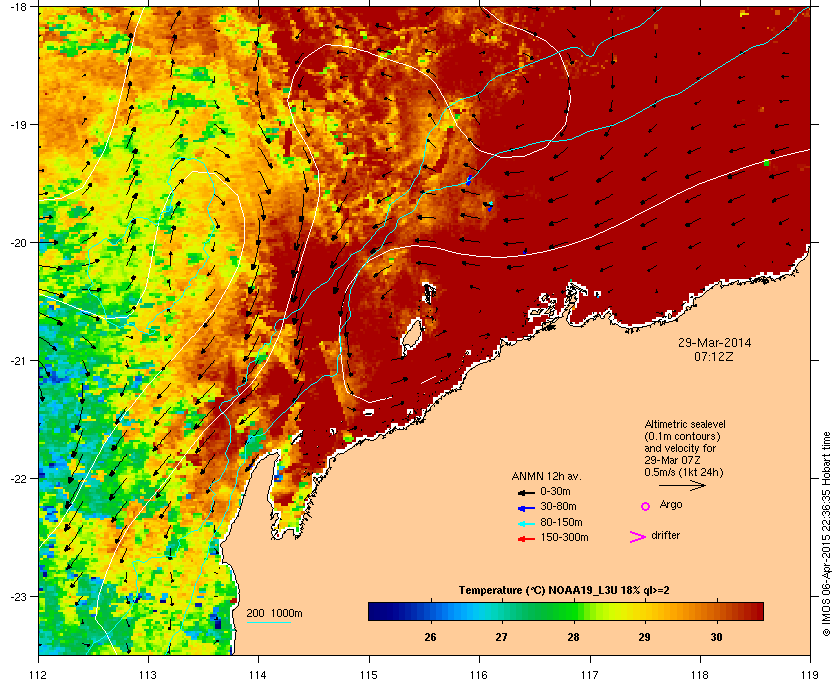The height and width of the screenshot is (680, 840).
Task: Click the blue 30-80m arrow legend symbol
Action: [526, 508]
